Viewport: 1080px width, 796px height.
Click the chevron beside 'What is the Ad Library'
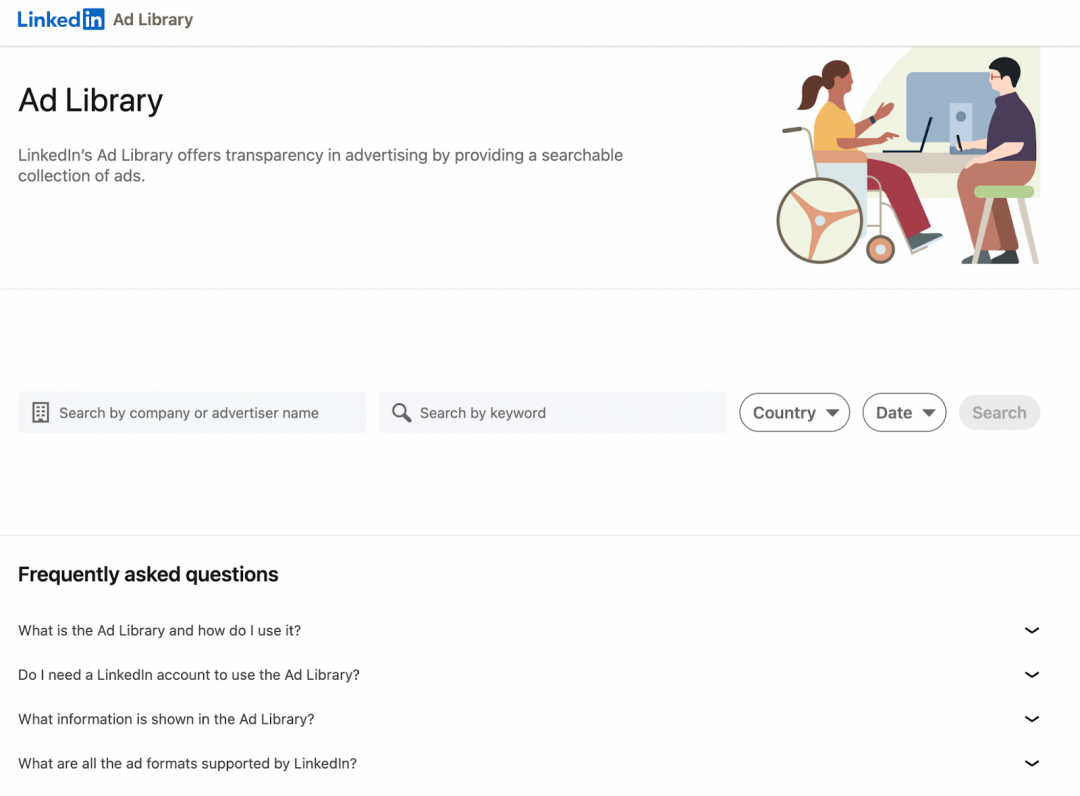[1031, 631]
